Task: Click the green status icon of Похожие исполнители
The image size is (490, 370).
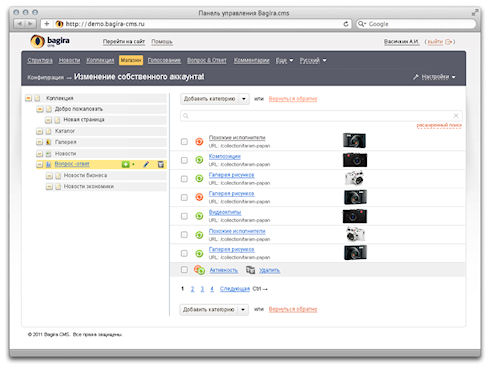Action: point(199,235)
